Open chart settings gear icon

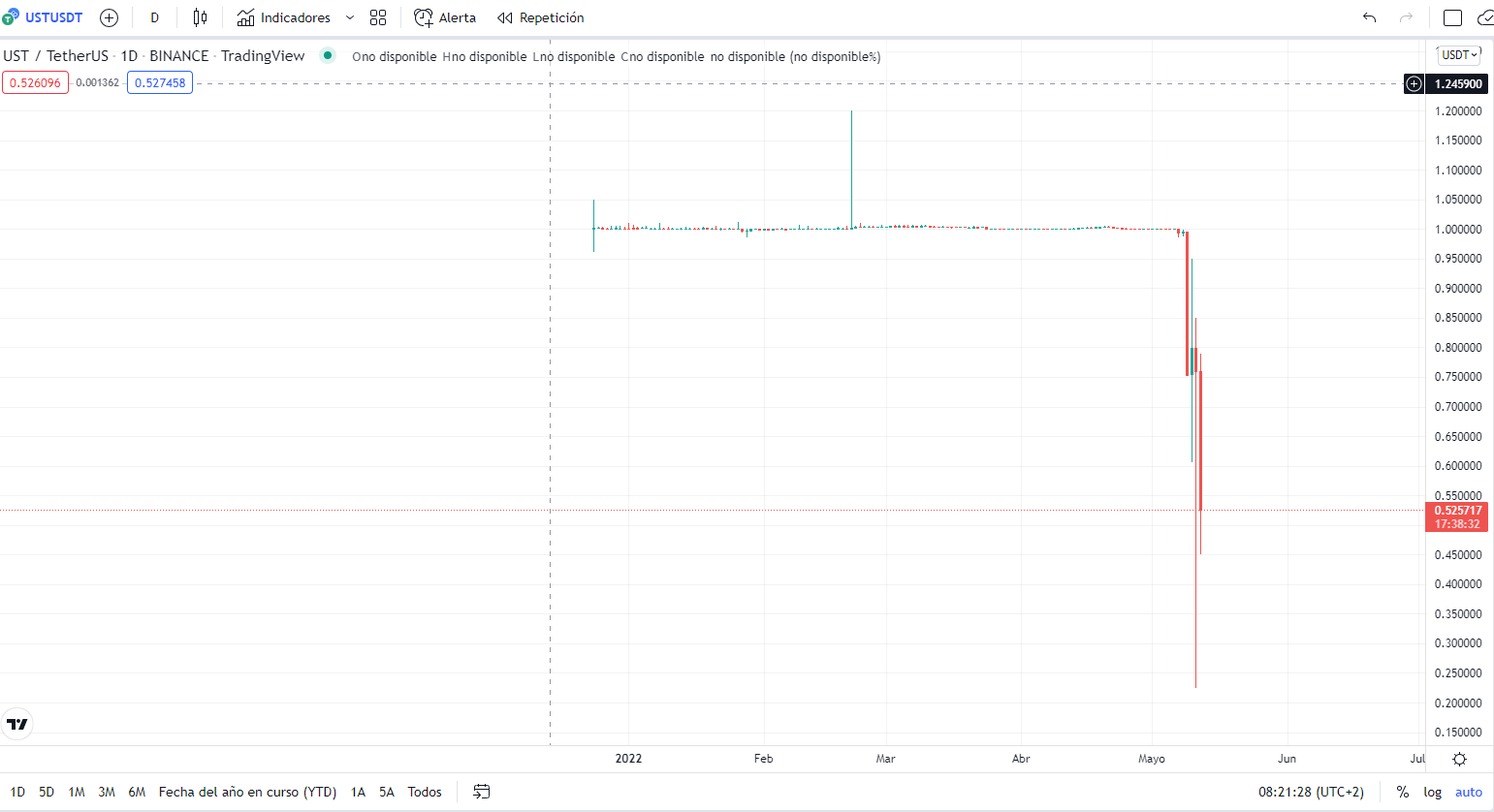click(x=1459, y=759)
